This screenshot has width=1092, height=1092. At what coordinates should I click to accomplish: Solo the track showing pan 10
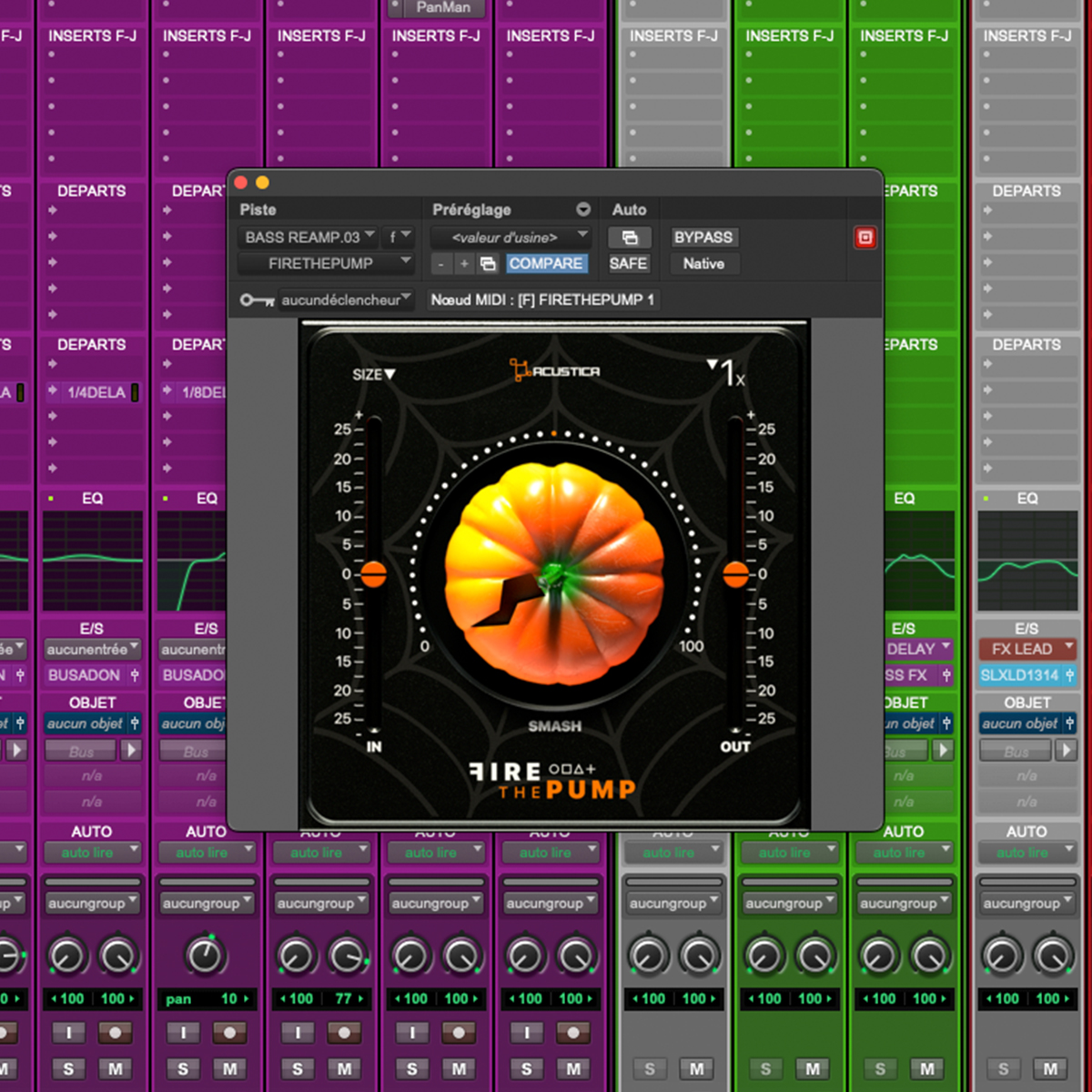pyautogui.click(x=183, y=1069)
